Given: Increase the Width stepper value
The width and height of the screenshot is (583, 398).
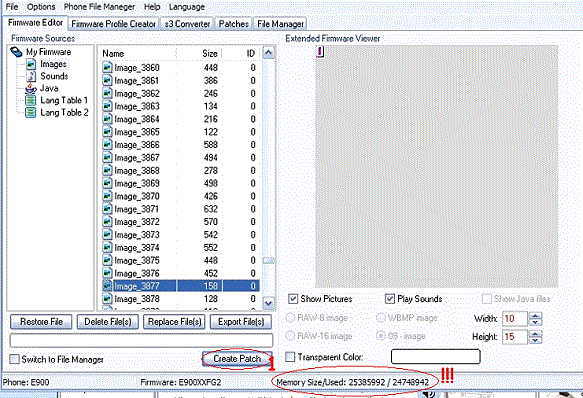Looking at the screenshot, I should 535,316.
